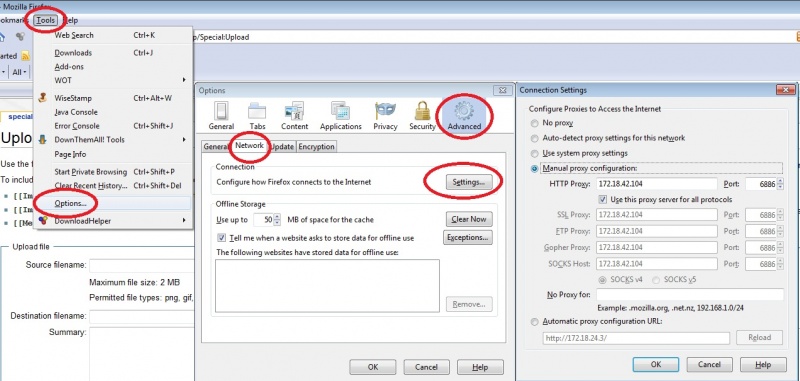Screen dimensions: 800x381
Task: Click the No Proxy for input field
Action: tap(690, 294)
